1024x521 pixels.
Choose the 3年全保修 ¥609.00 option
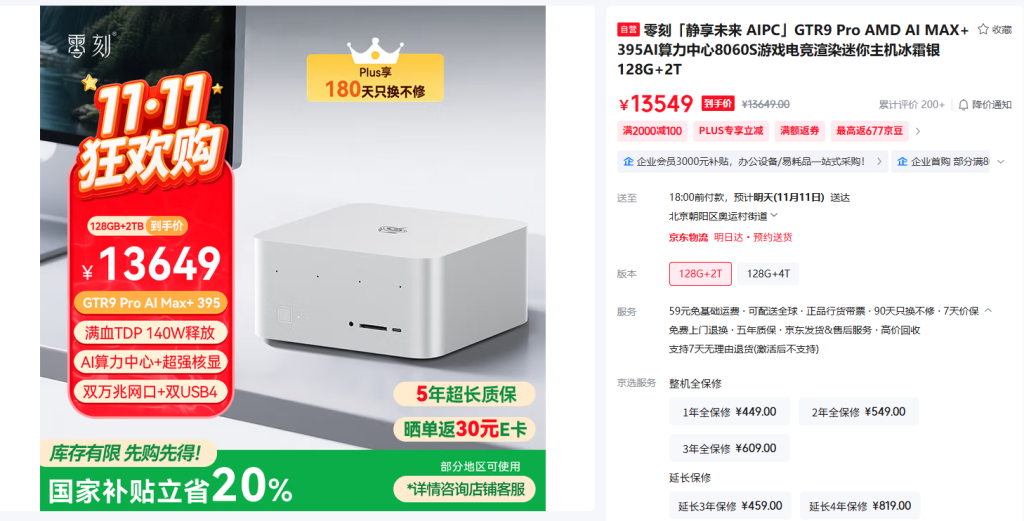[729, 449]
